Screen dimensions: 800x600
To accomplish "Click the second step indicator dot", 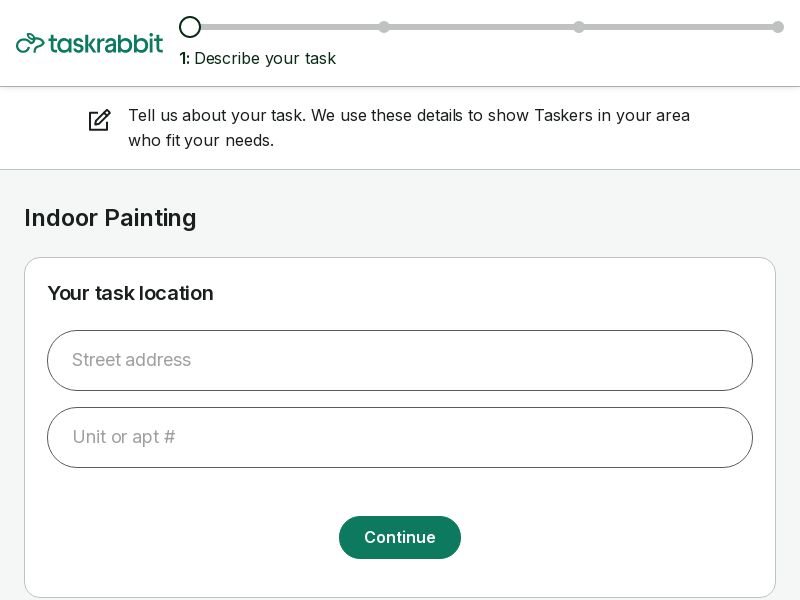I will (384, 27).
